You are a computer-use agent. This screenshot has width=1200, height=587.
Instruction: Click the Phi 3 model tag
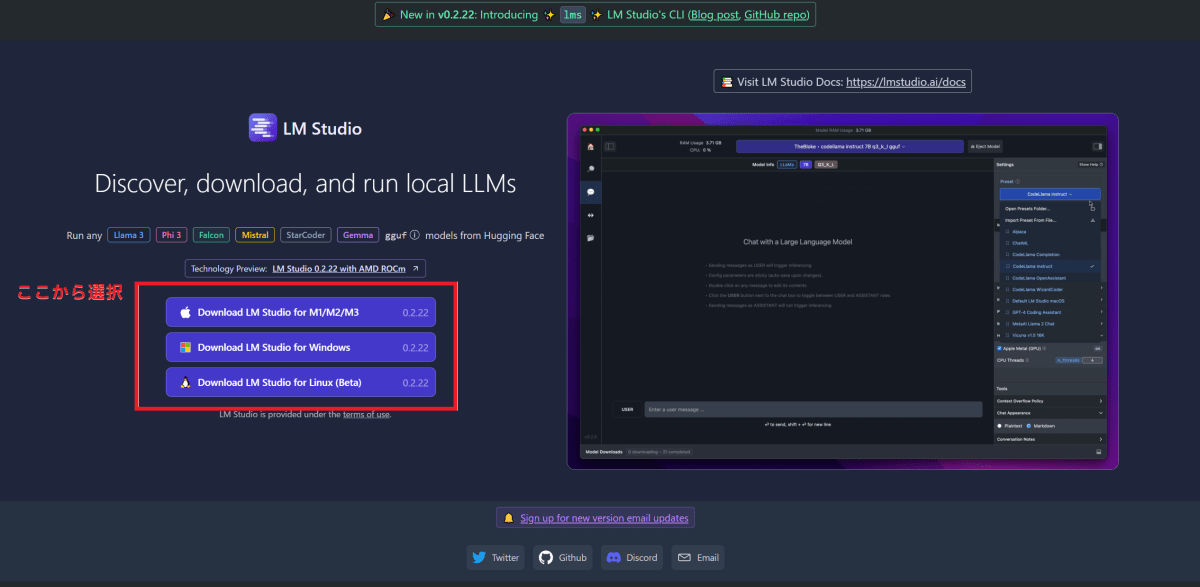pyautogui.click(x=171, y=236)
